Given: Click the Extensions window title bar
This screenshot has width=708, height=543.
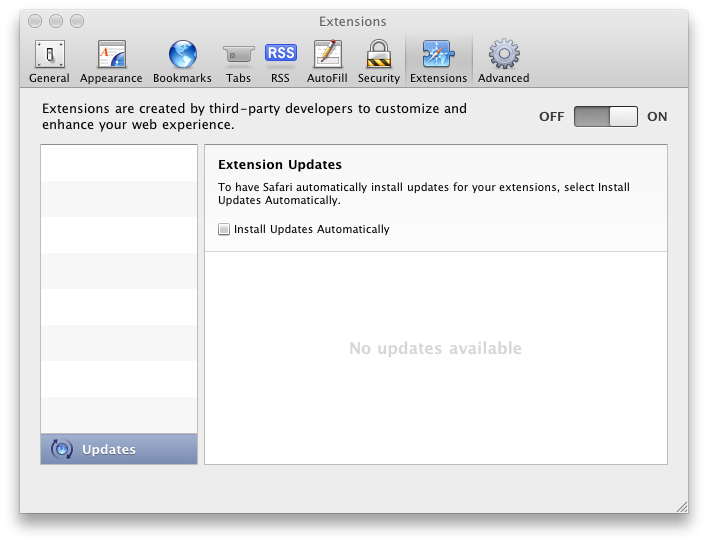Looking at the screenshot, I should tap(353, 21).
